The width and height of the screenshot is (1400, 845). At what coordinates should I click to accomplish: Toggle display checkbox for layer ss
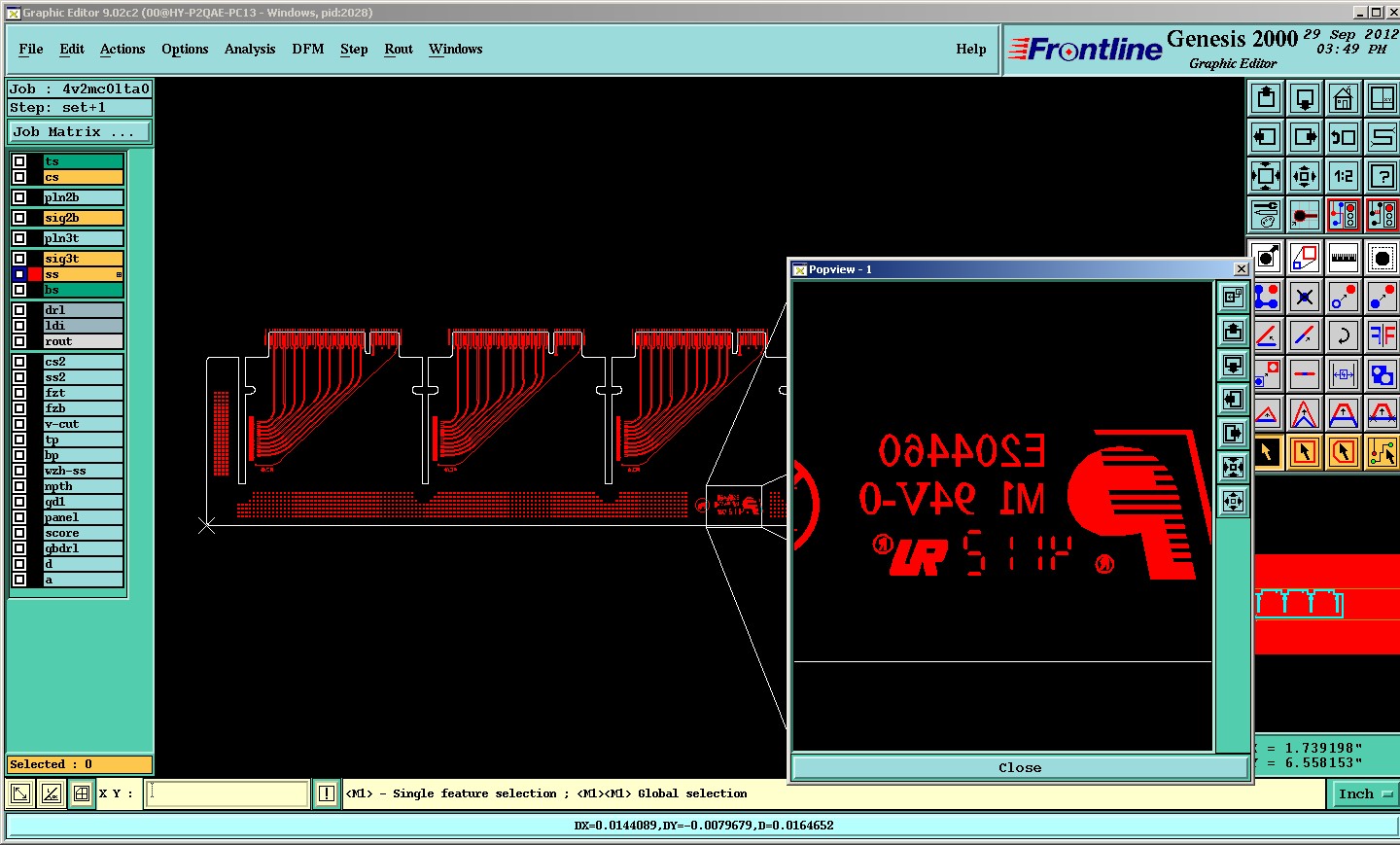[x=19, y=274]
